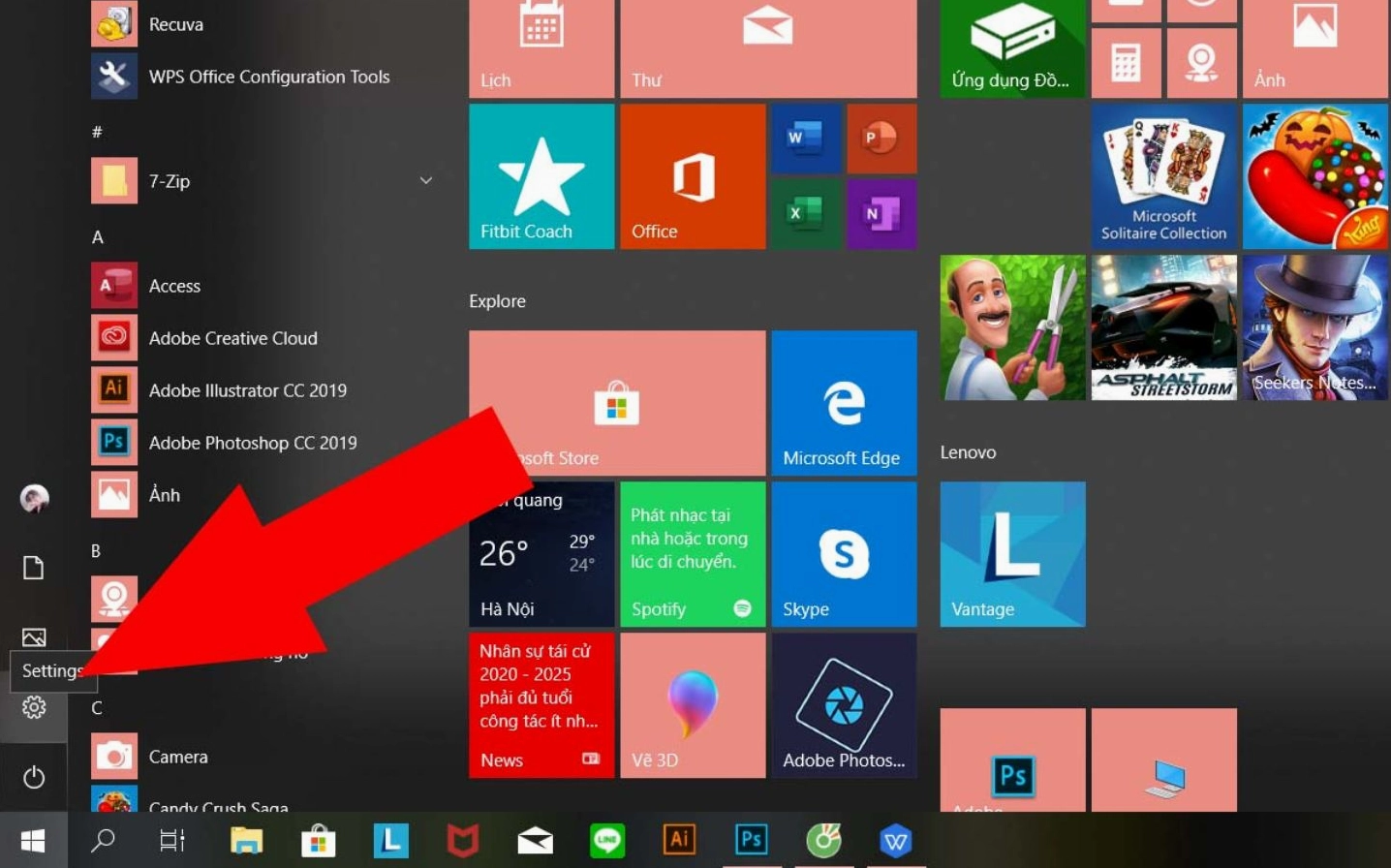Open the green browser taskbar icon
Viewport: 1391px width, 868px height.
coord(823,840)
